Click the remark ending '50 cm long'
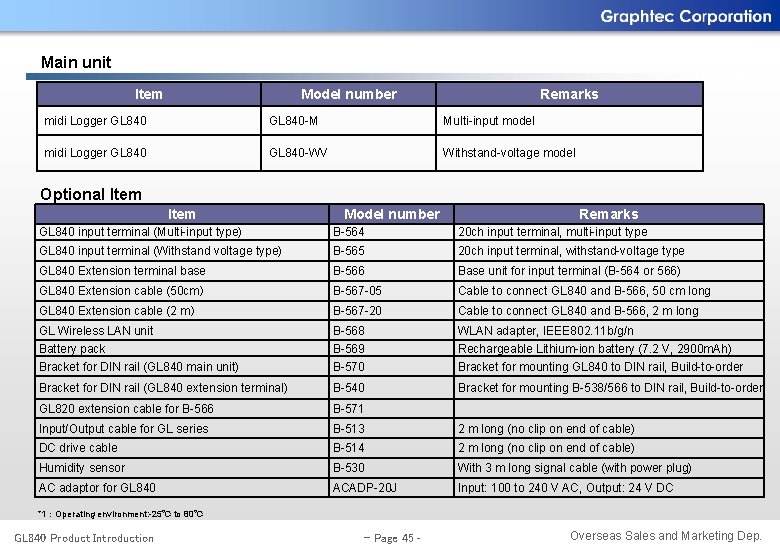The height and width of the screenshot is (551, 780). pyautogui.click(x=584, y=291)
